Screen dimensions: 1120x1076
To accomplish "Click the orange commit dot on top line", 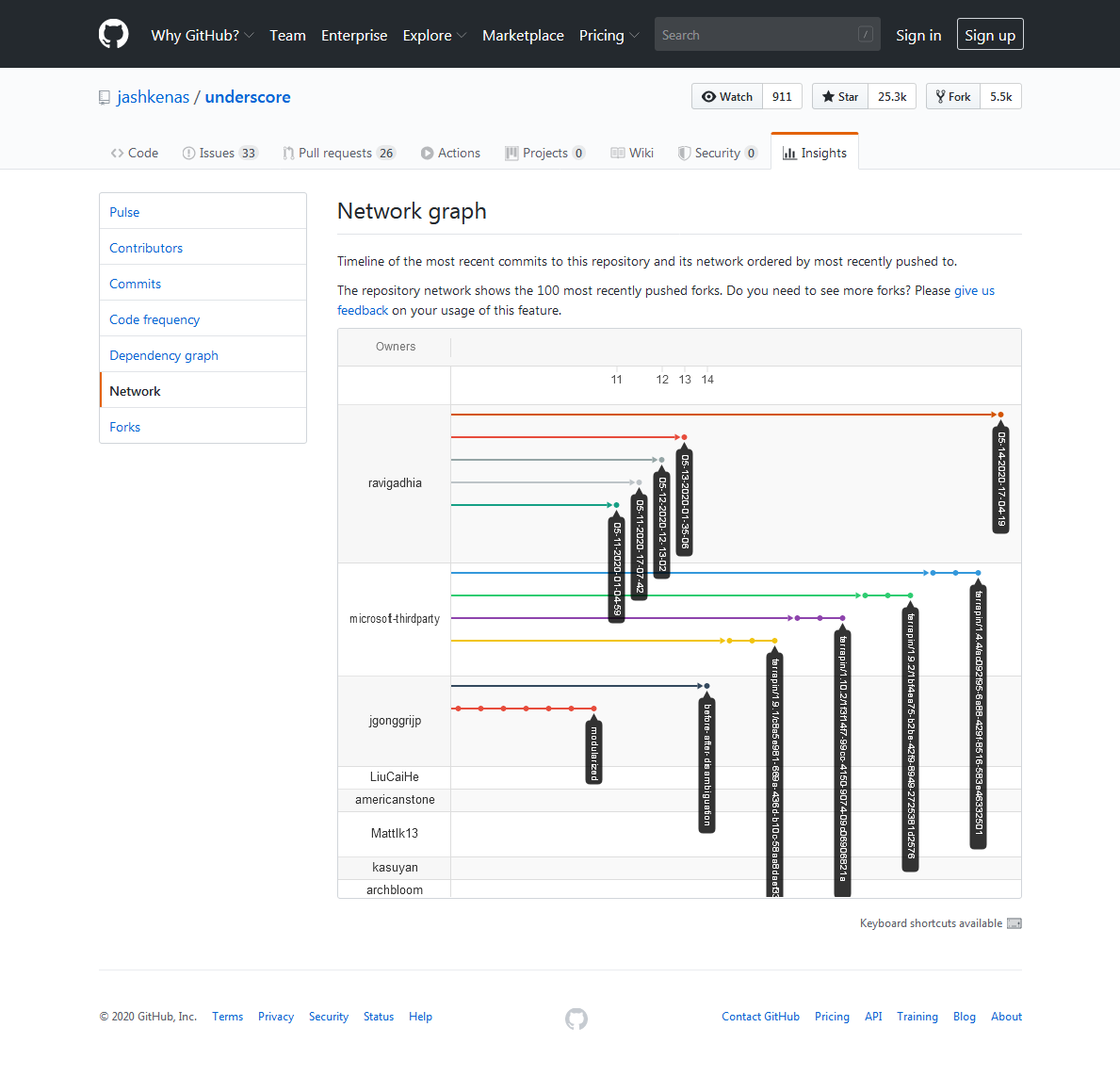I will pos(1000,415).
